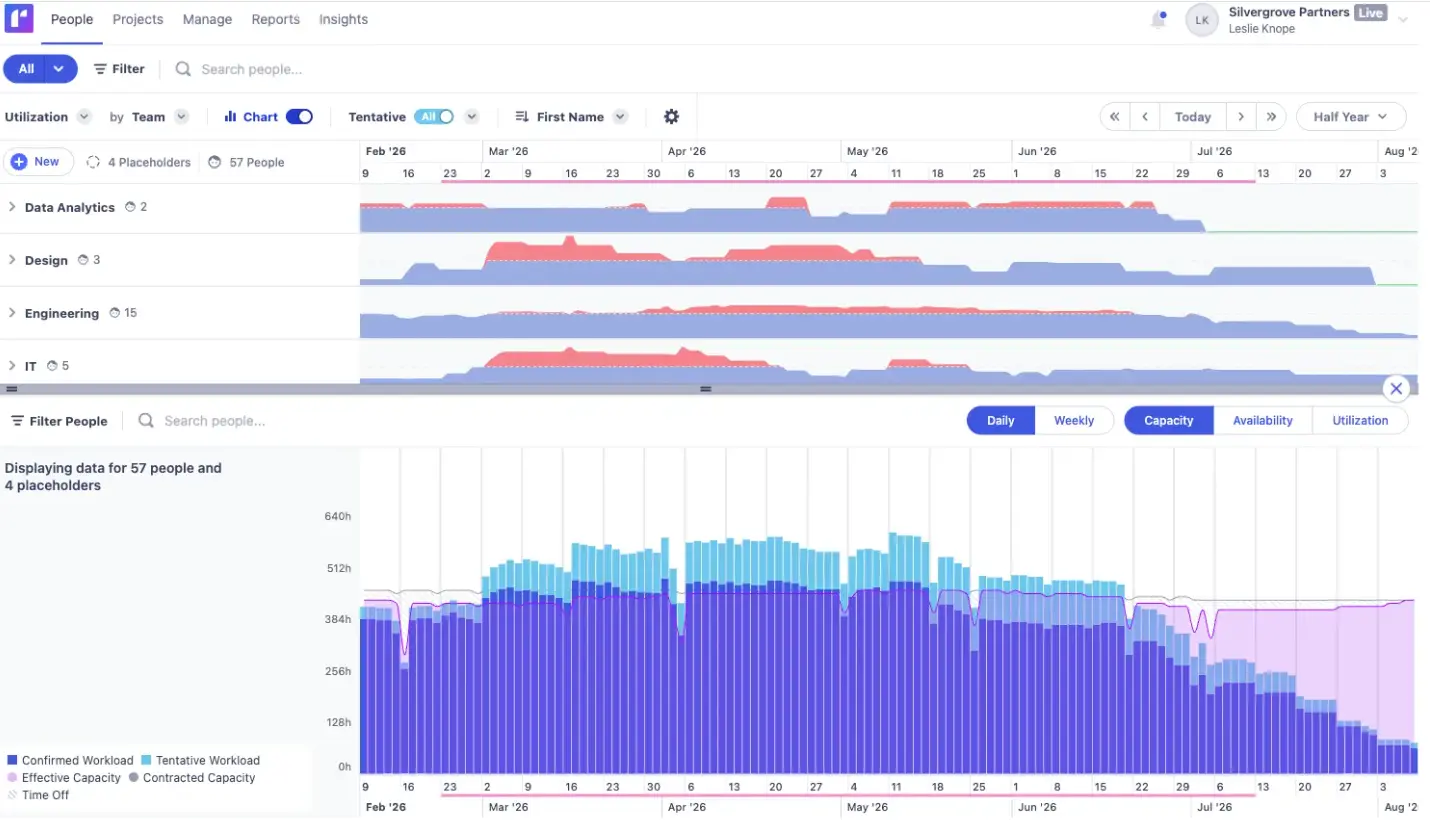Image resolution: width=1430 pixels, height=820 pixels.
Task: Open the Half Year view dropdown
Action: 1351,116
